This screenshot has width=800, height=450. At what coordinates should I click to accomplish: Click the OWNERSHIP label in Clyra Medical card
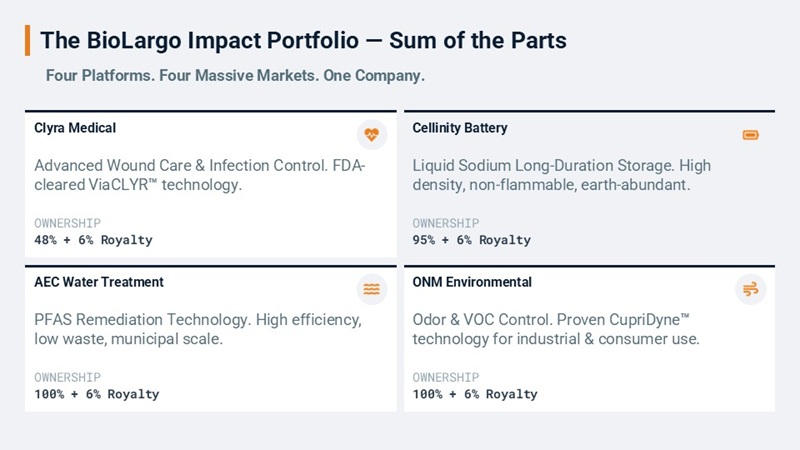pos(67,223)
